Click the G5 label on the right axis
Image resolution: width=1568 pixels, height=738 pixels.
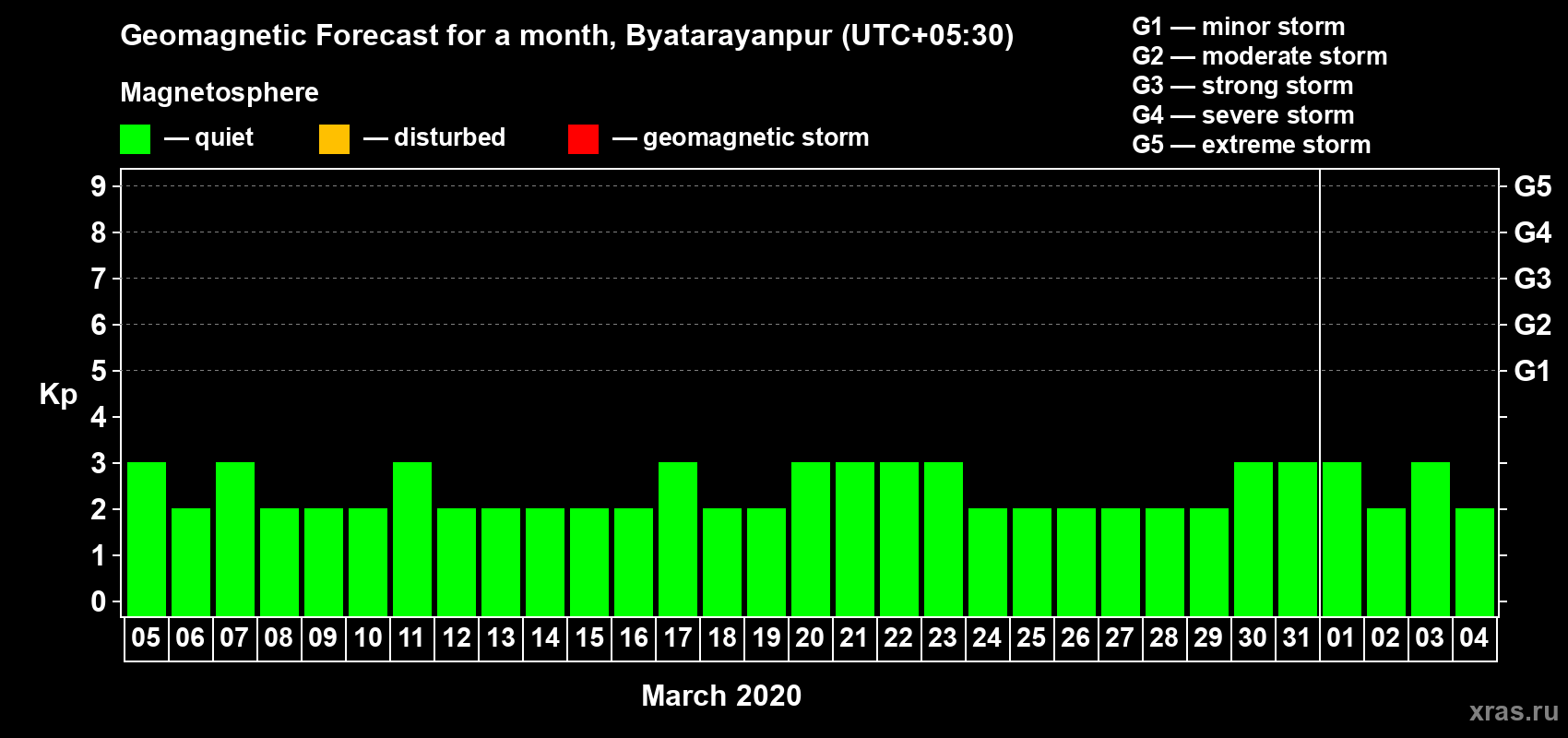(x=1533, y=187)
